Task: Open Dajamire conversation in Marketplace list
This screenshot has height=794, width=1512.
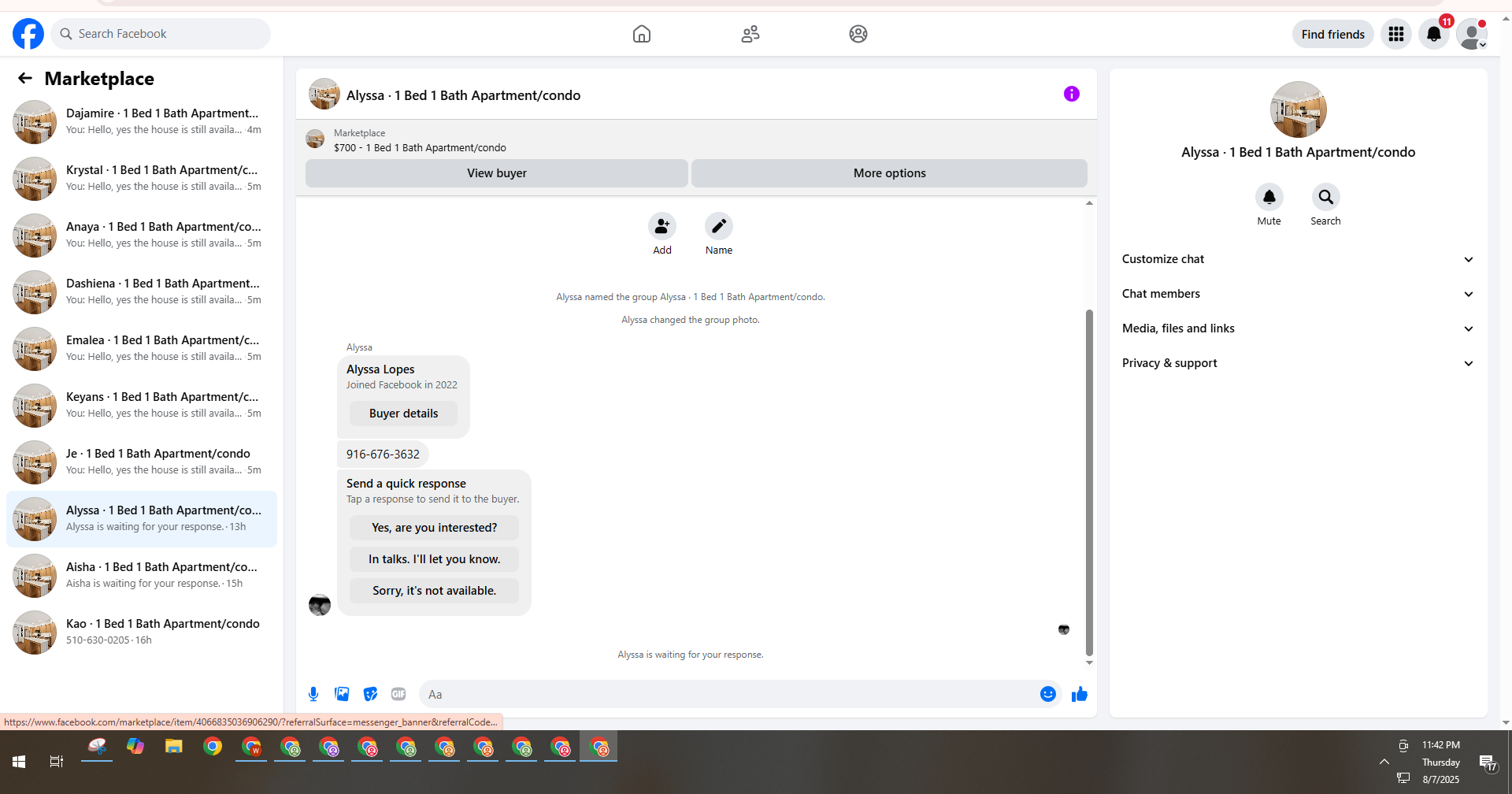Action: point(142,122)
